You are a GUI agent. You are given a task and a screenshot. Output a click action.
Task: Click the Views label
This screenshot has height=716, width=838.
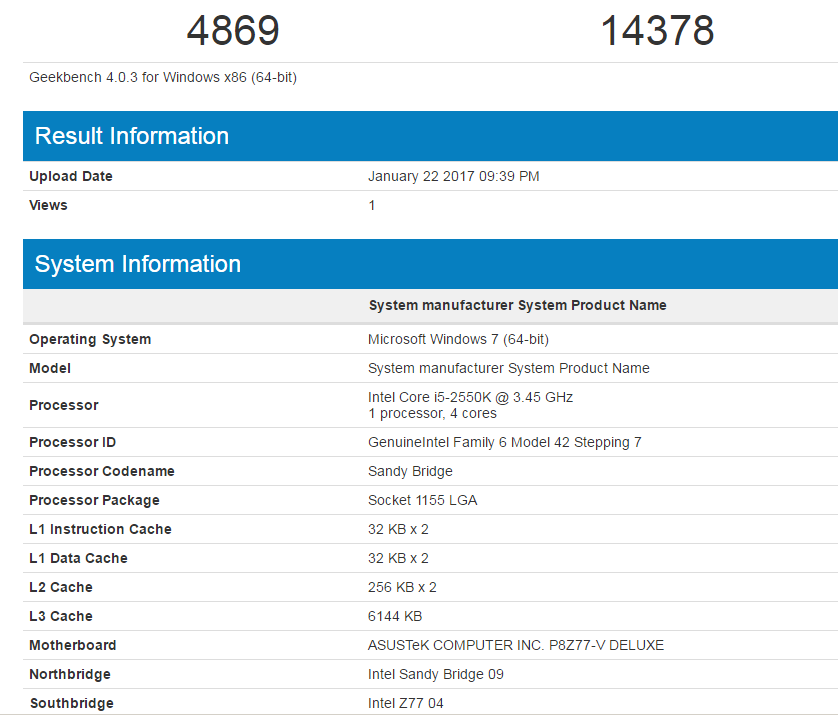pyautogui.click(x=48, y=205)
